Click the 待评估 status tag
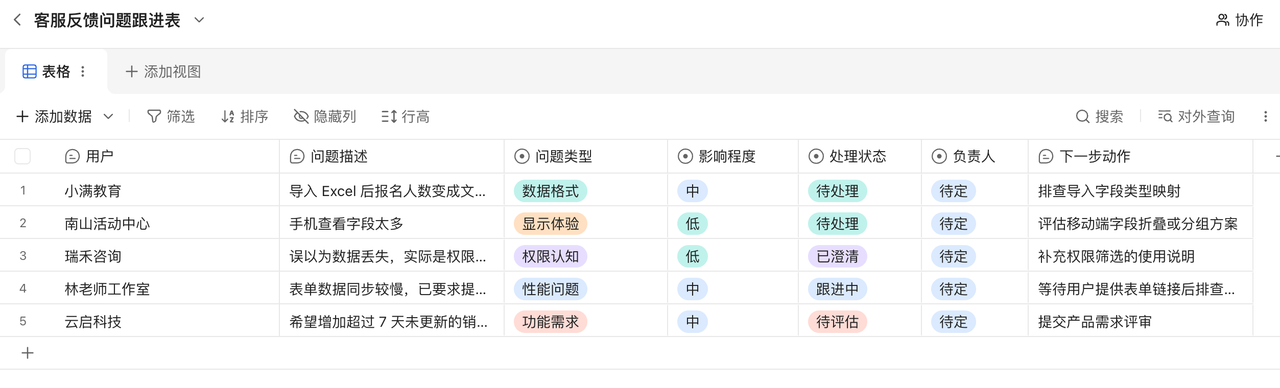Image resolution: width=1280 pixels, height=388 pixels. coord(837,322)
